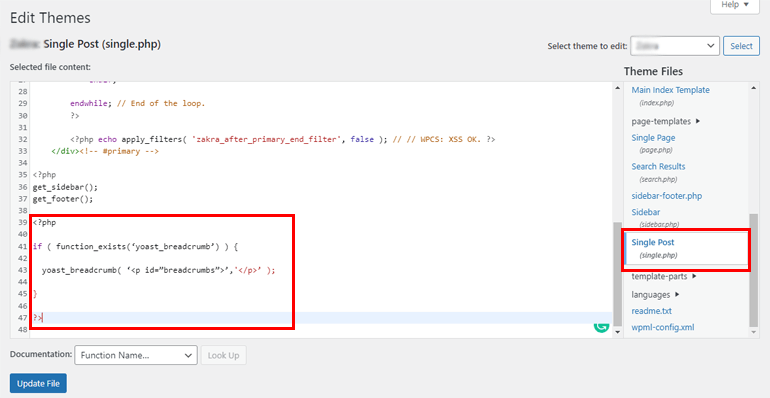The width and height of the screenshot is (770, 398).
Task: Click line 37 get_footer() code
Action: coord(63,199)
